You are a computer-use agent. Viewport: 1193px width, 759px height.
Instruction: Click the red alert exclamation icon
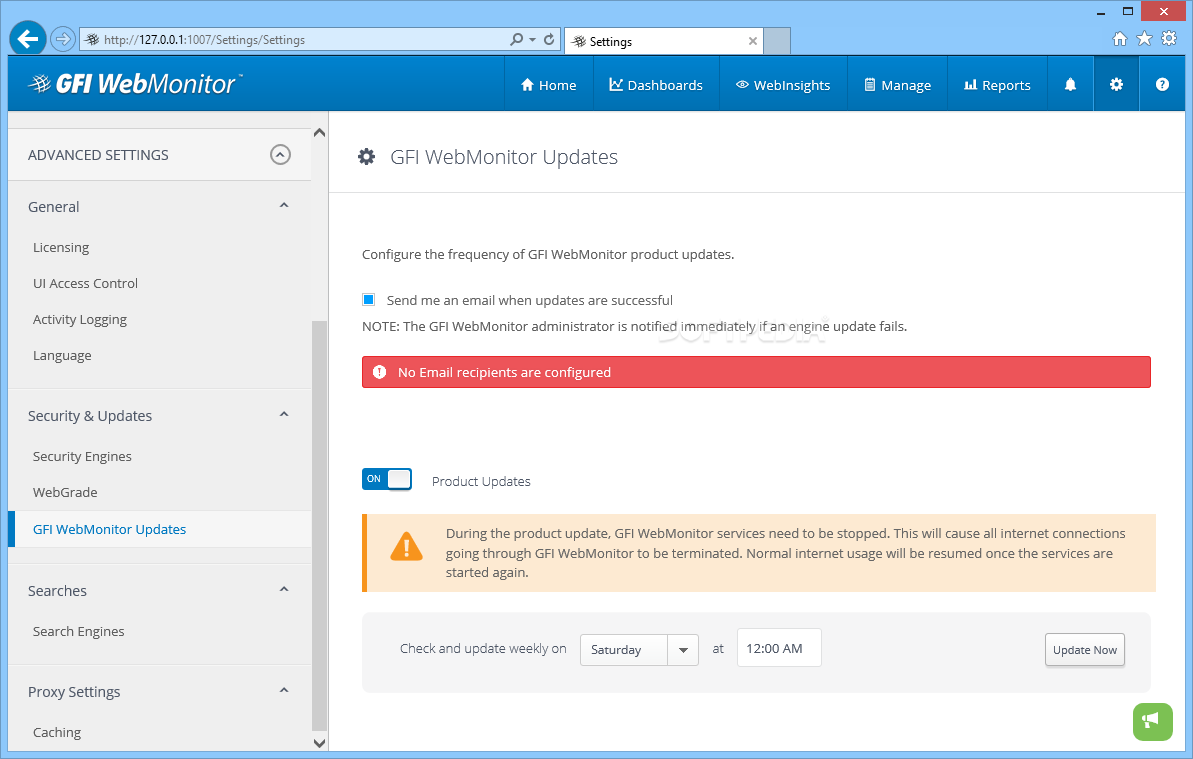[x=379, y=372]
